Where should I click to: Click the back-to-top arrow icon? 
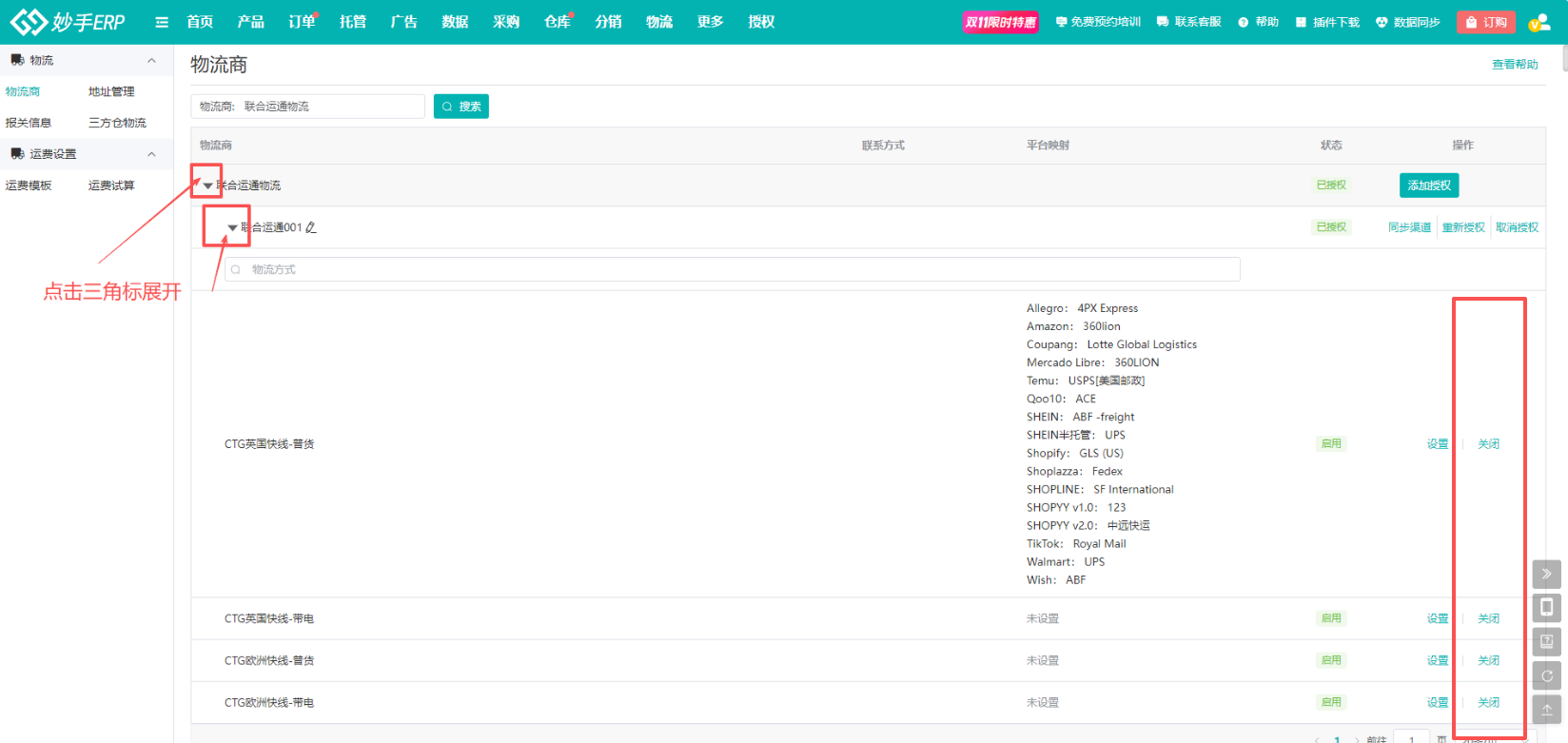[1547, 710]
